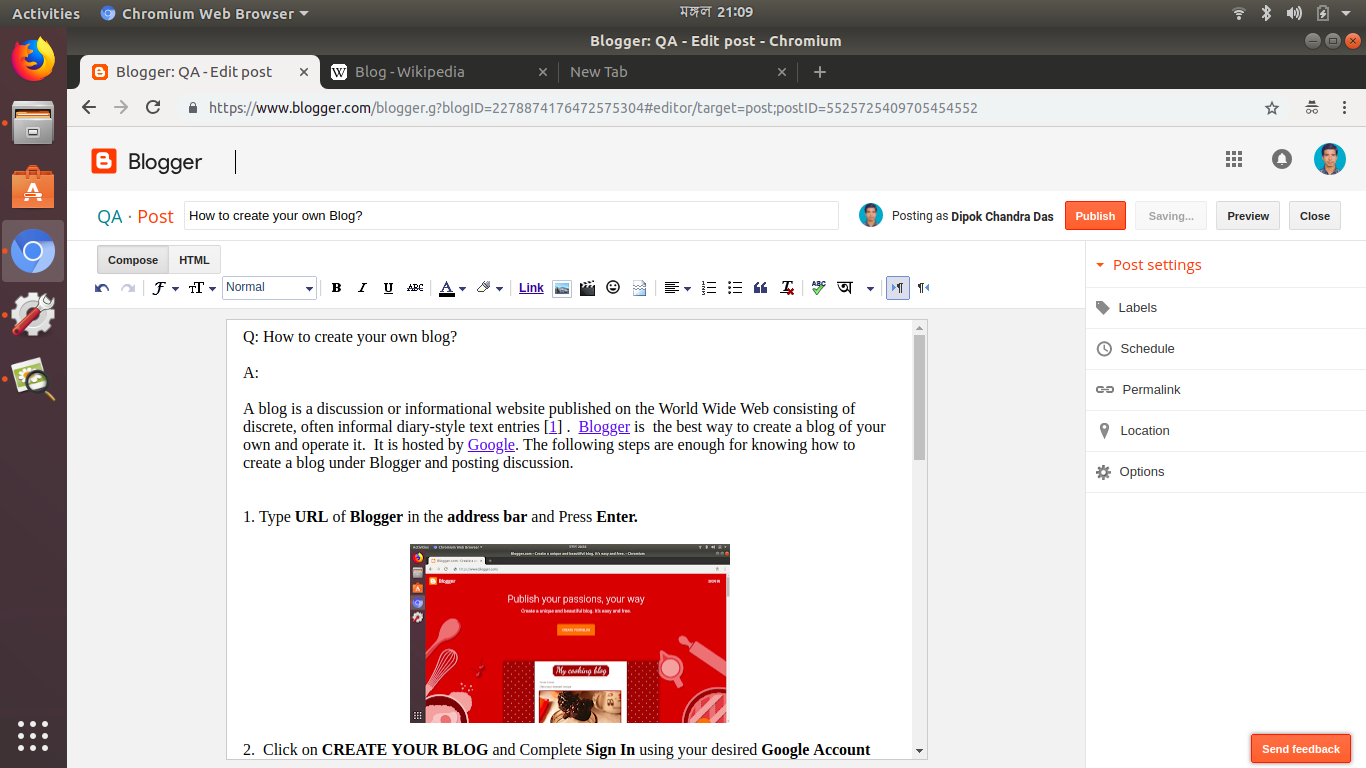Collapse the Post settings panel
This screenshot has height=768, width=1366.
click(x=1148, y=265)
